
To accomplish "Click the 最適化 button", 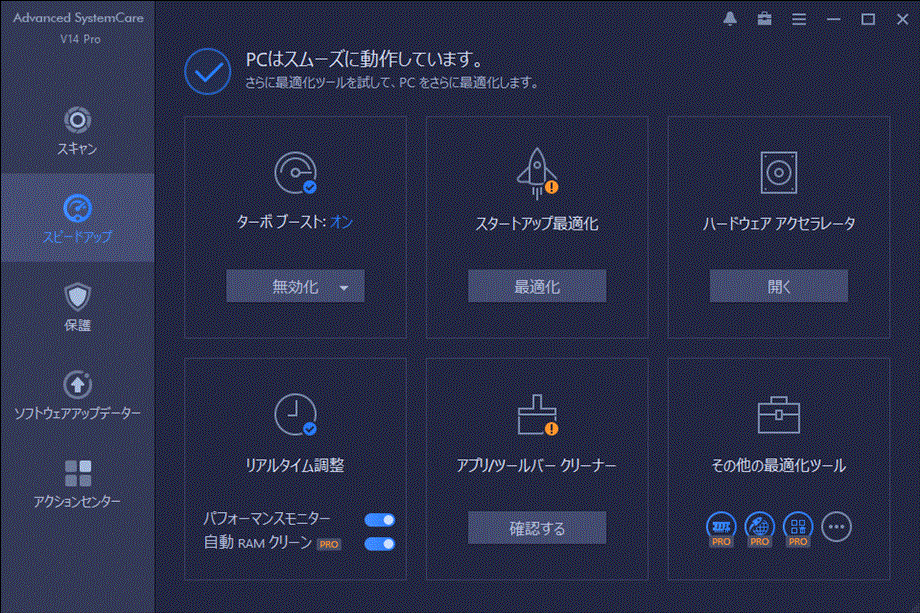I will pos(537,286).
